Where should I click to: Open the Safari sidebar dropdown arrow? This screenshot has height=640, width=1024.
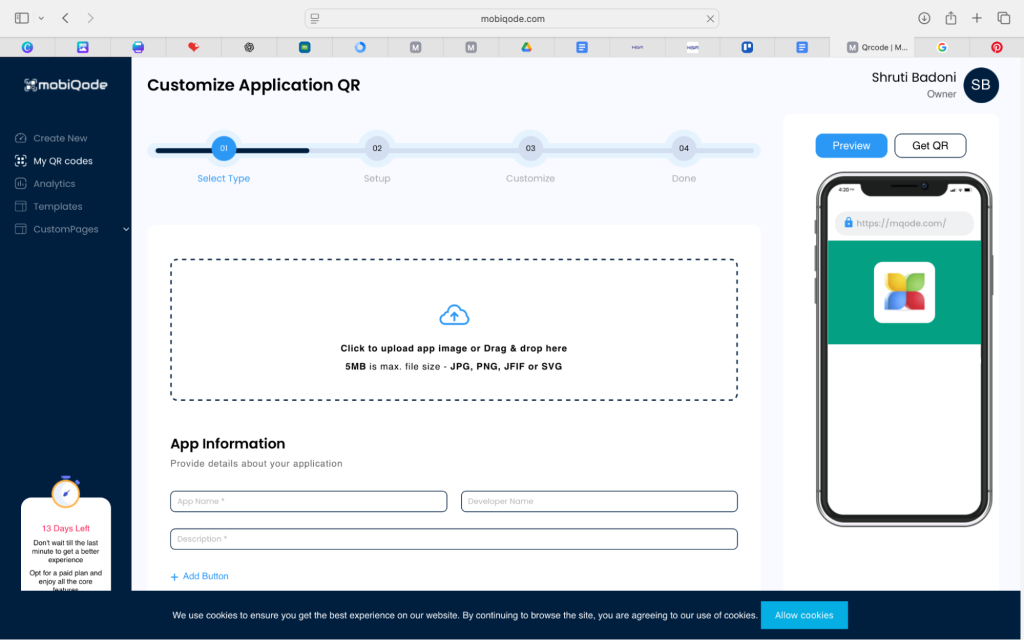pos(41,18)
